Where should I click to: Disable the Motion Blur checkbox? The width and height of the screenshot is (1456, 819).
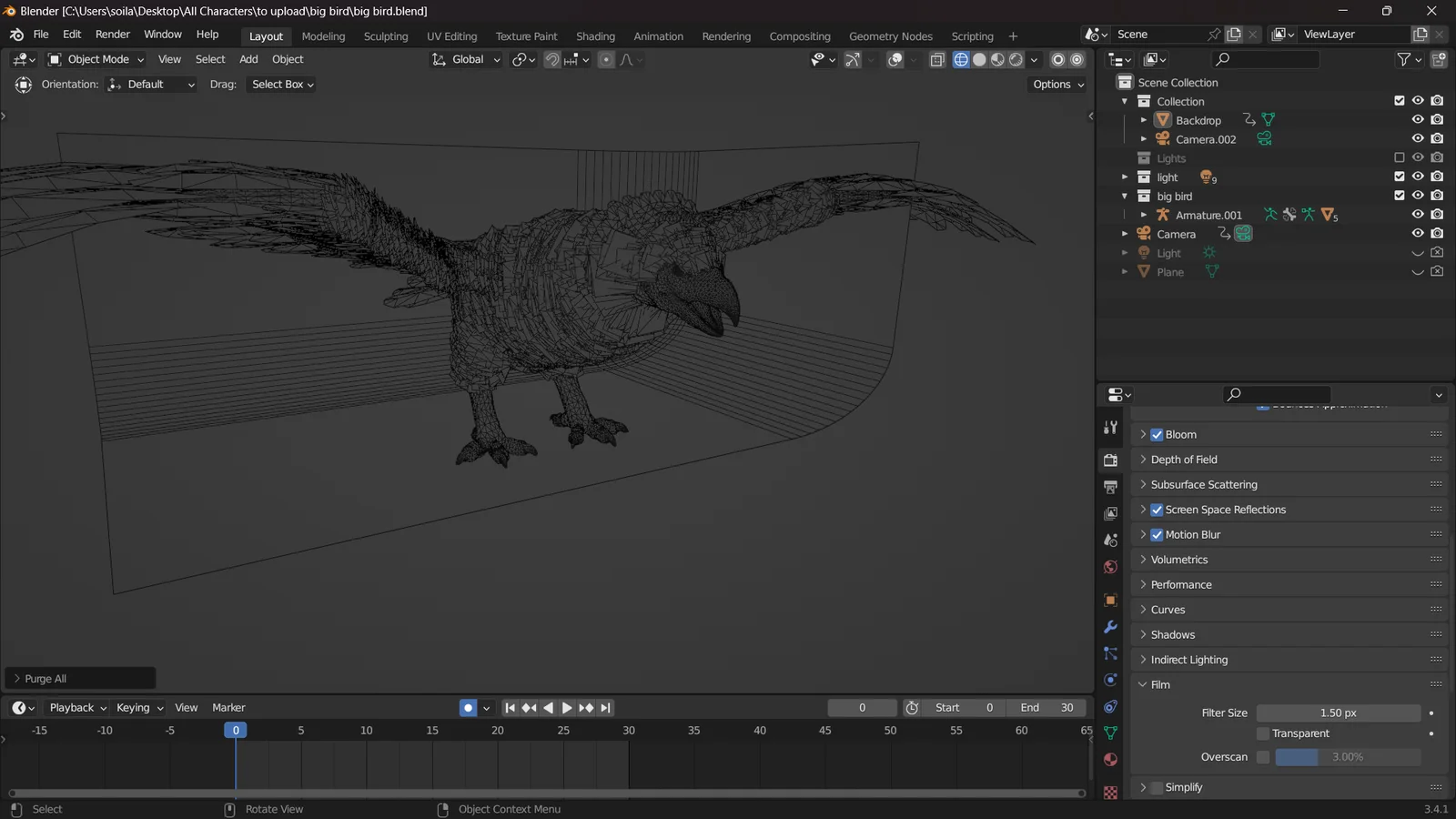pos(1158,534)
